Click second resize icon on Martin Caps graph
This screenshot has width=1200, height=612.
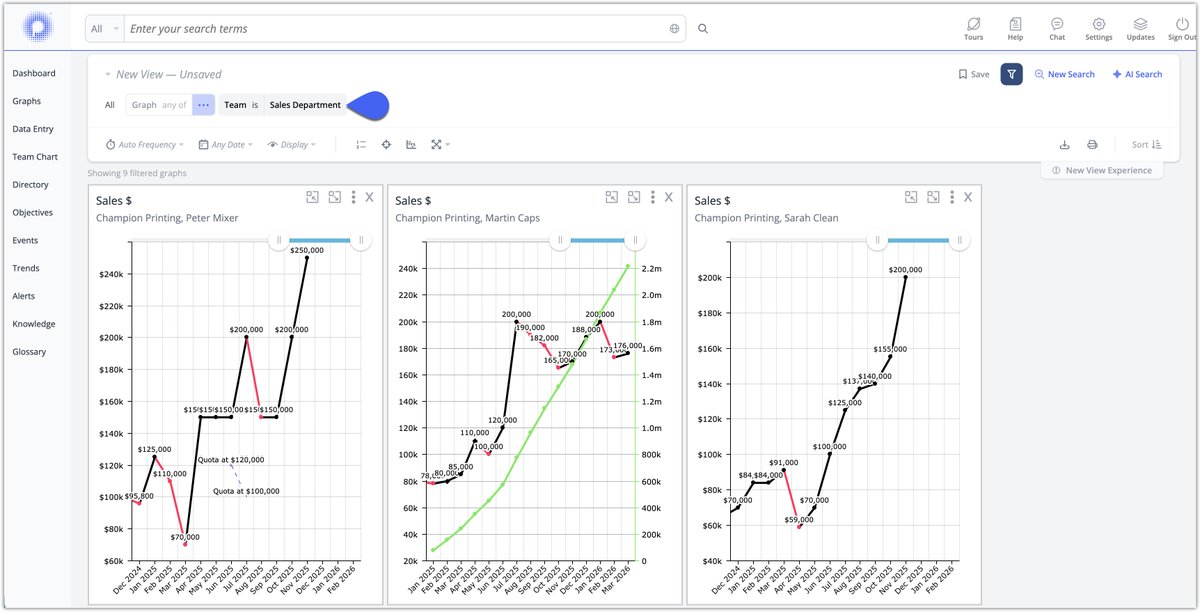click(x=634, y=198)
